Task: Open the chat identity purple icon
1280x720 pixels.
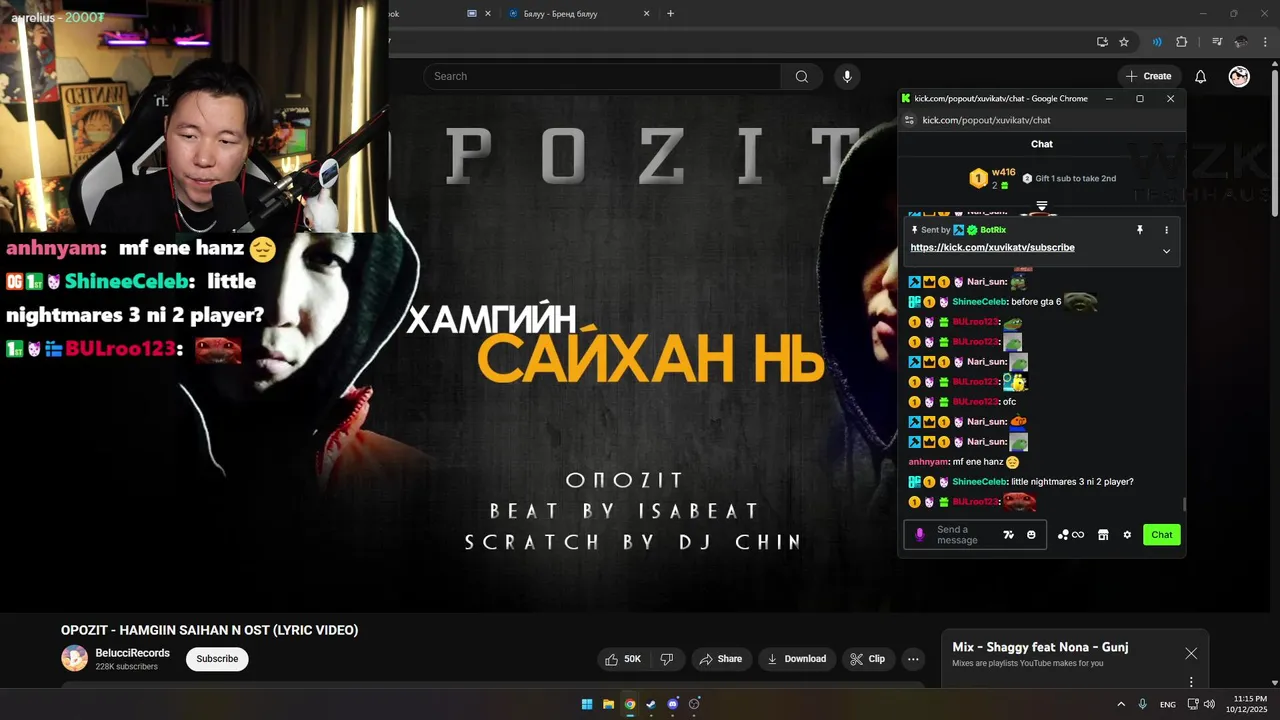Action: 920,535
